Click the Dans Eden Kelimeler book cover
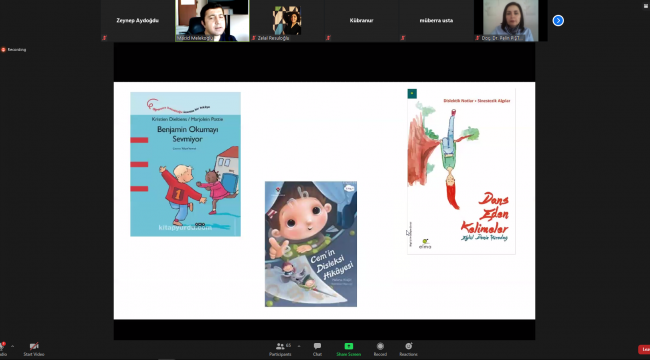 point(461,171)
